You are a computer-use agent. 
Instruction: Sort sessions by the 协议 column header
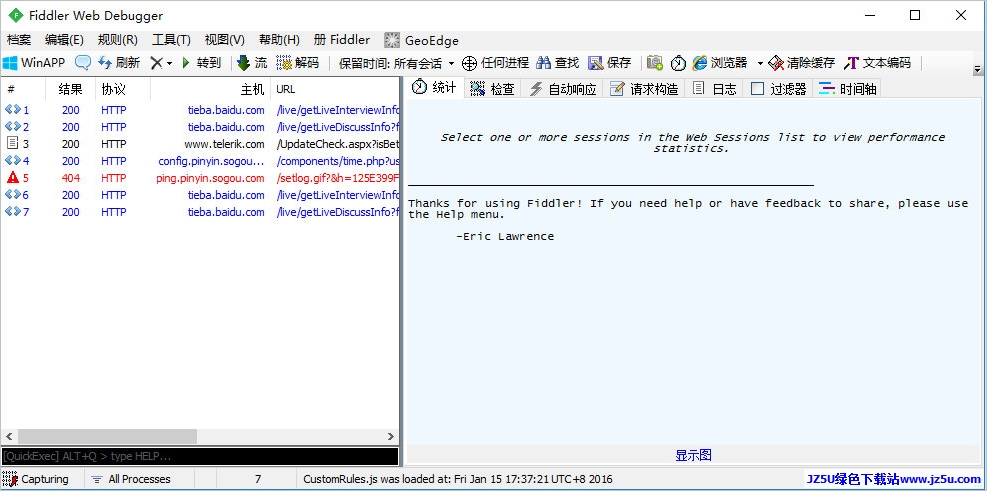click(x=123, y=89)
